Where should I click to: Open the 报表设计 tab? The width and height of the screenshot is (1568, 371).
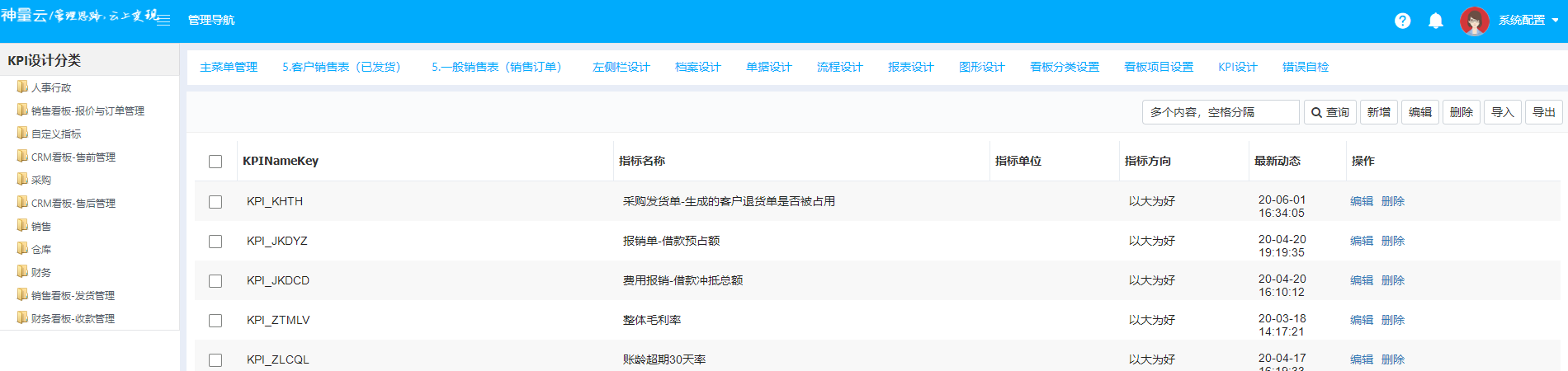[x=910, y=67]
